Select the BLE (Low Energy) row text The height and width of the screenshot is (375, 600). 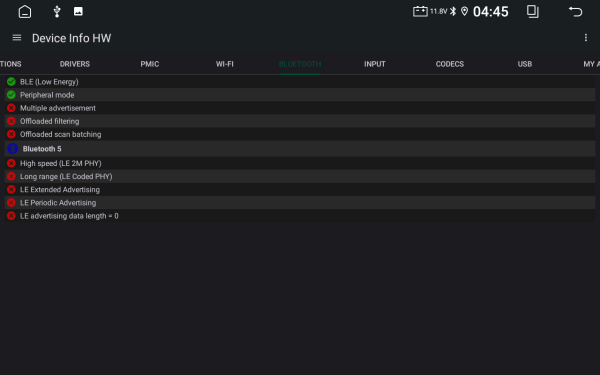[49, 82]
